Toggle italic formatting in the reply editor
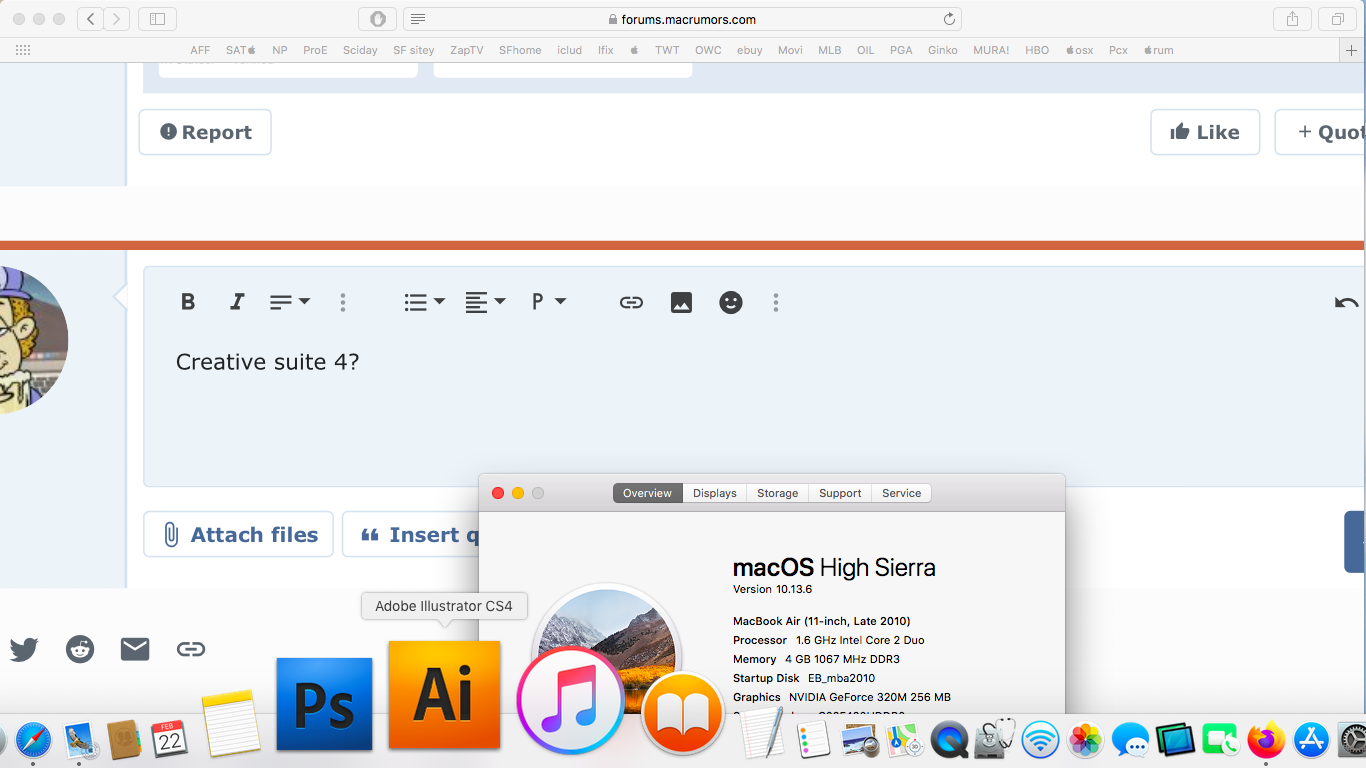The image size is (1366, 768). click(237, 302)
